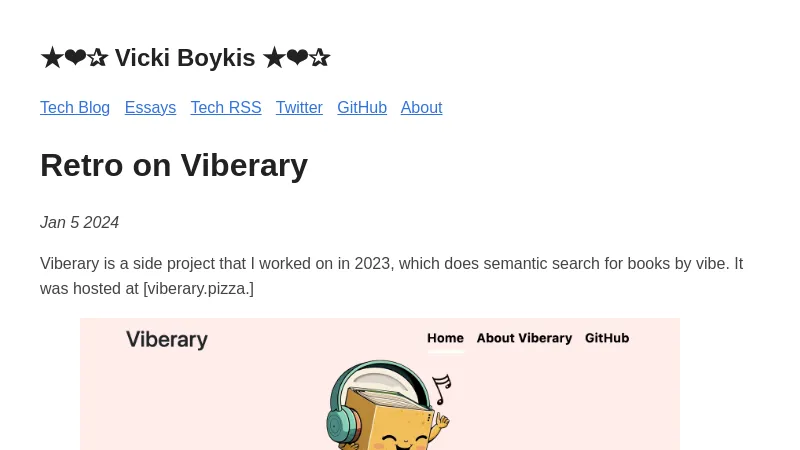
Task: Navigate to the About page link
Action: pyautogui.click(x=421, y=108)
